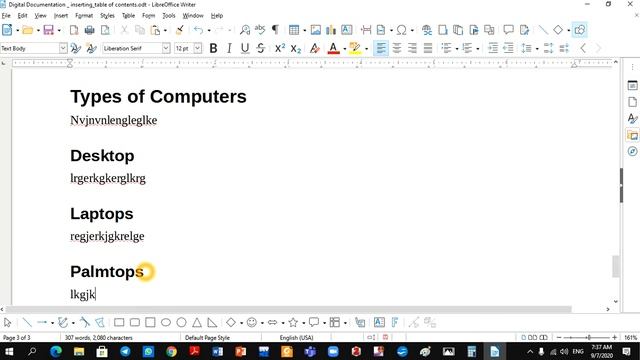Click the word count status field
640x360 pixels.
tap(98, 338)
